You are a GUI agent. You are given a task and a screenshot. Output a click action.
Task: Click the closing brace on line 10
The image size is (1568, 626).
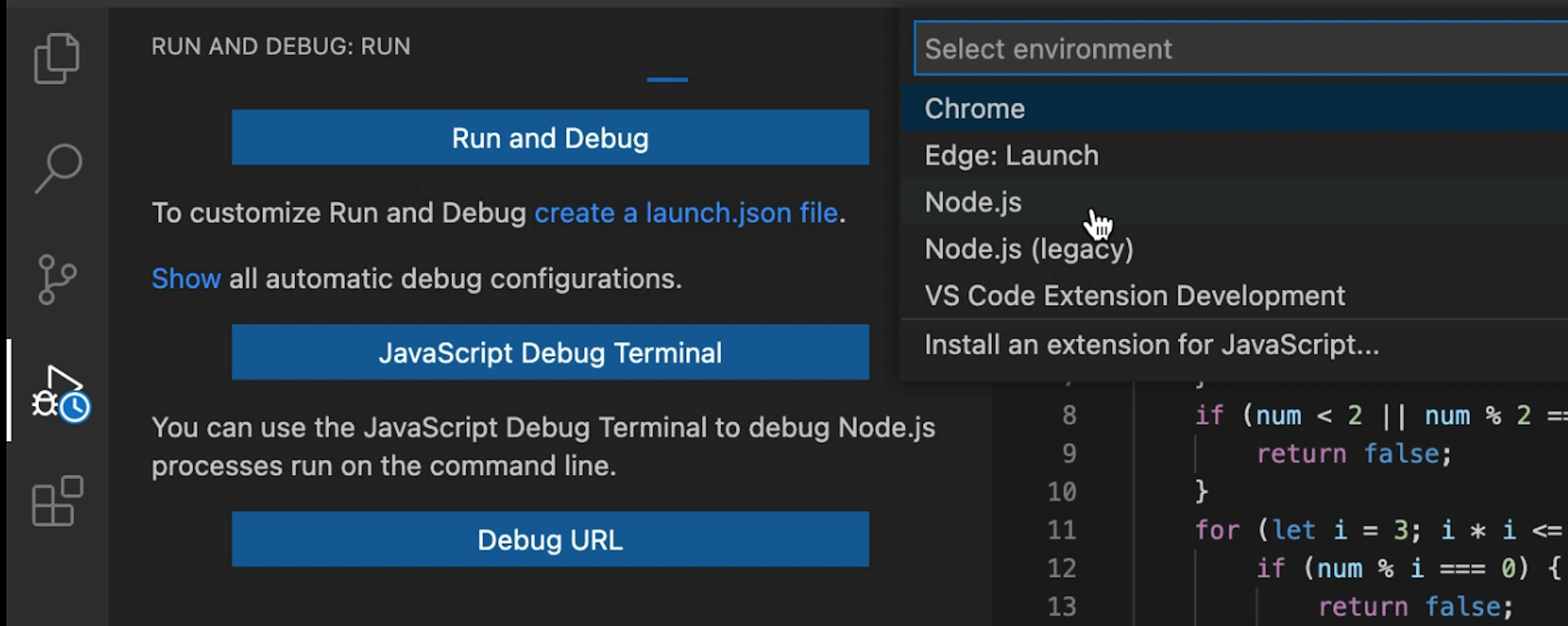pos(1202,492)
